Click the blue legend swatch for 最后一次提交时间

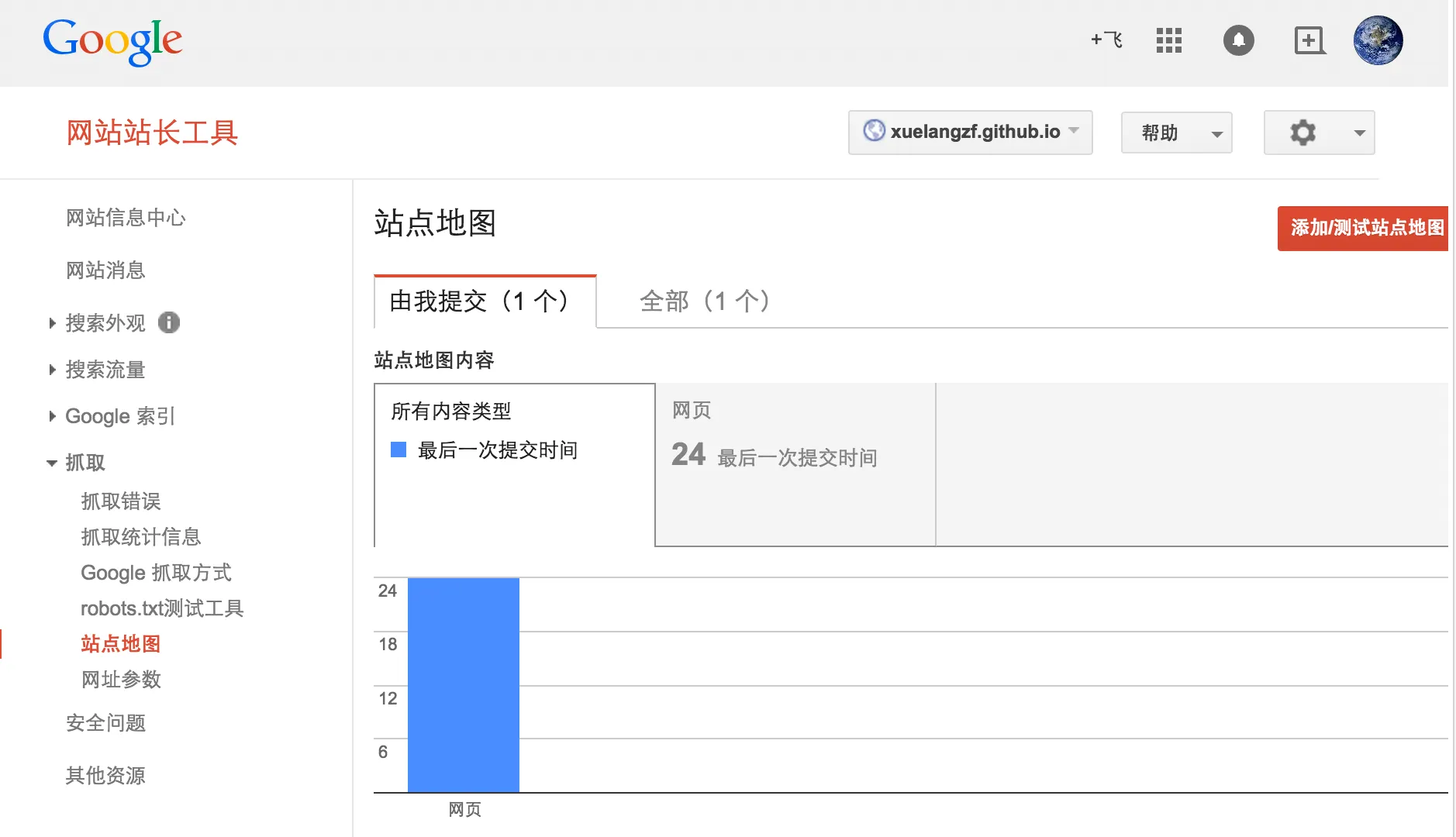coord(399,449)
